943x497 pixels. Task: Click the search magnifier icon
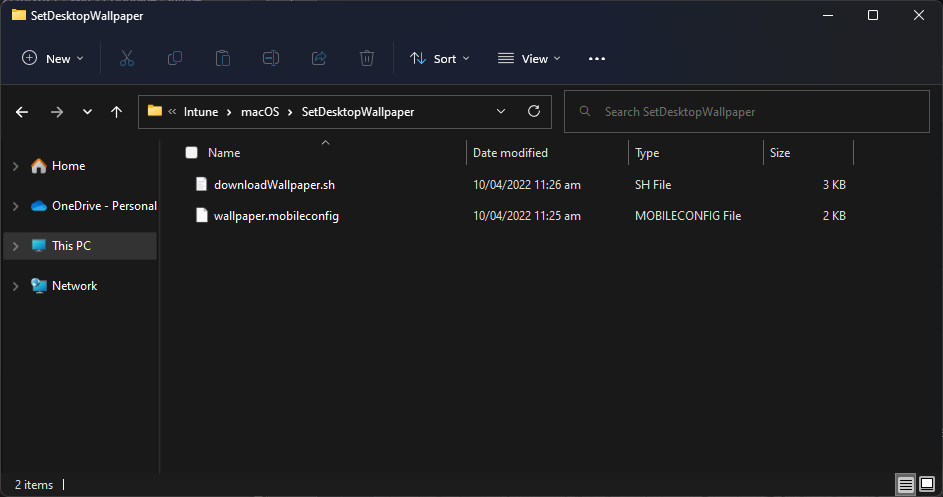click(585, 111)
